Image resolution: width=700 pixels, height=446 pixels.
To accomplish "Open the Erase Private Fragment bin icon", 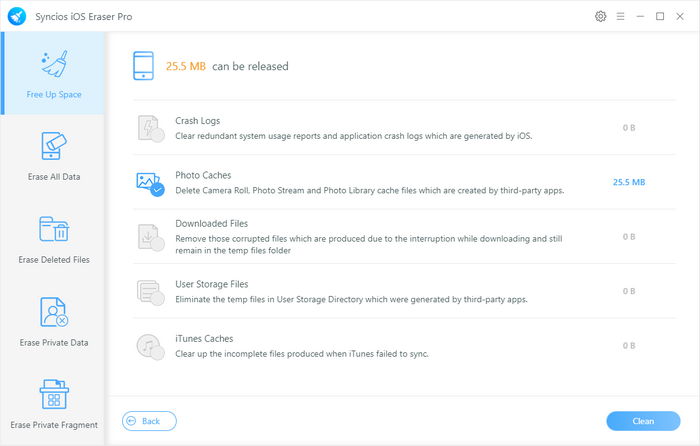I will (x=54, y=394).
